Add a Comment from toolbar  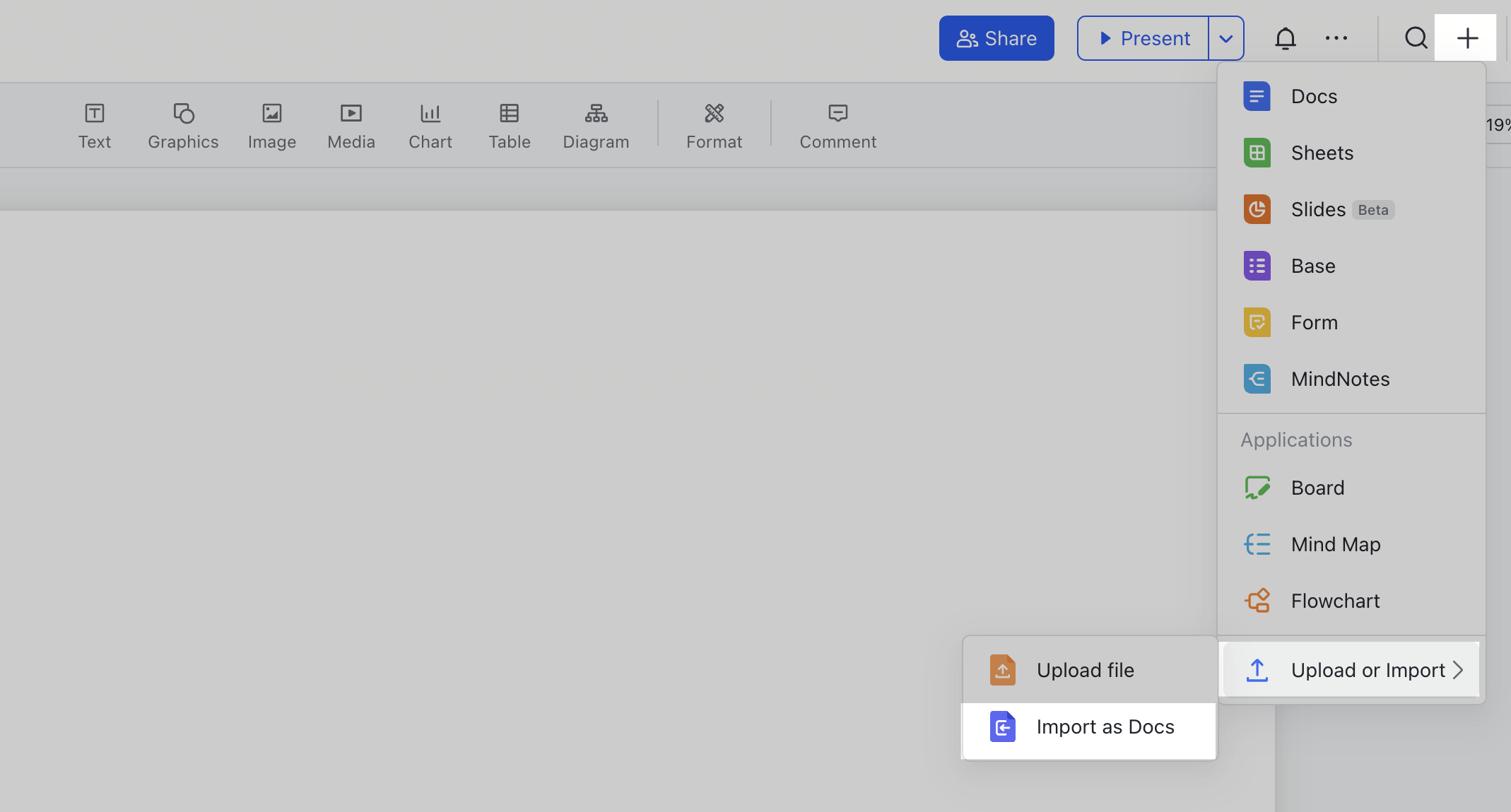point(837,126)
